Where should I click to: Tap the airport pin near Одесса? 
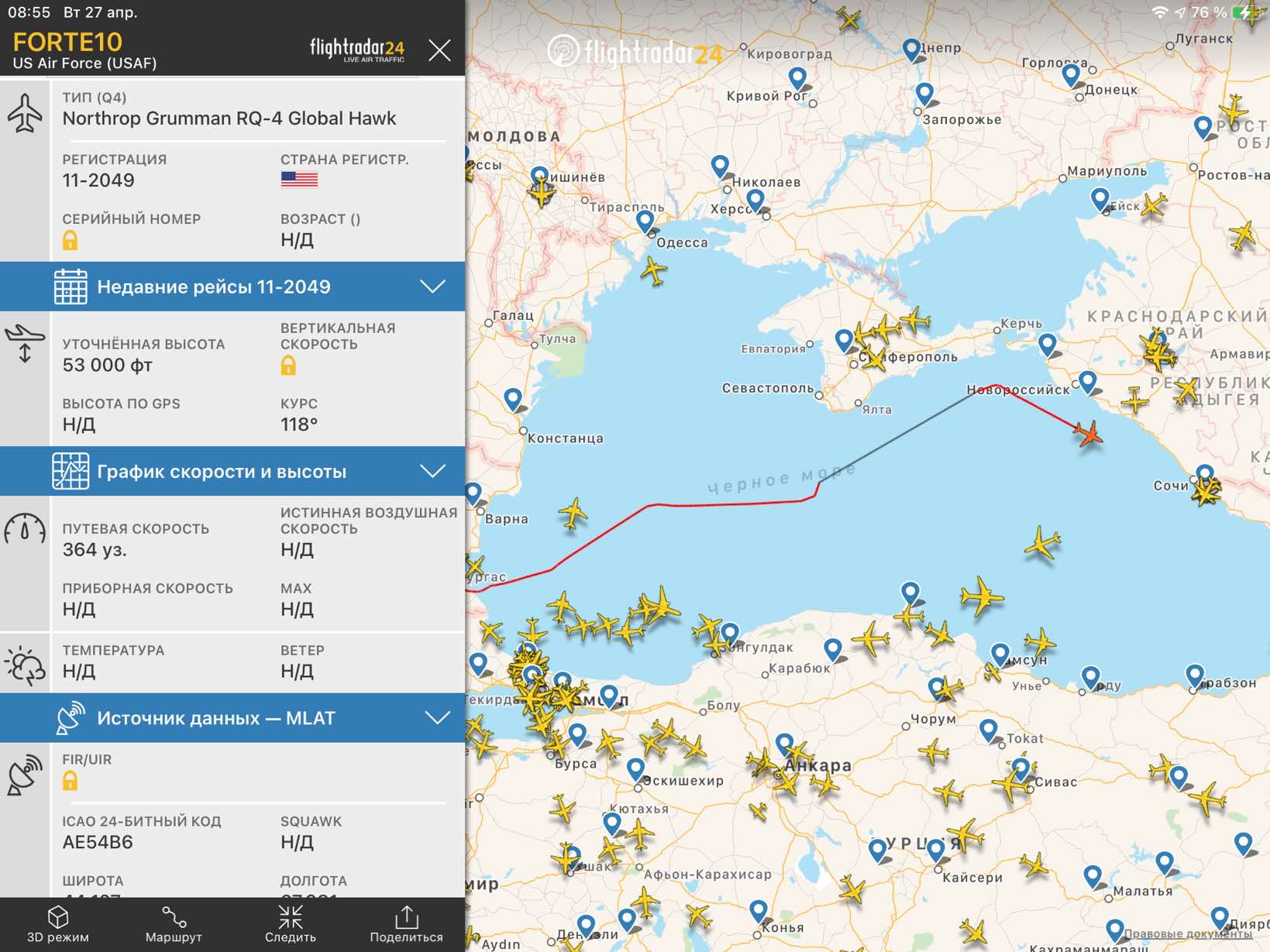645,222
